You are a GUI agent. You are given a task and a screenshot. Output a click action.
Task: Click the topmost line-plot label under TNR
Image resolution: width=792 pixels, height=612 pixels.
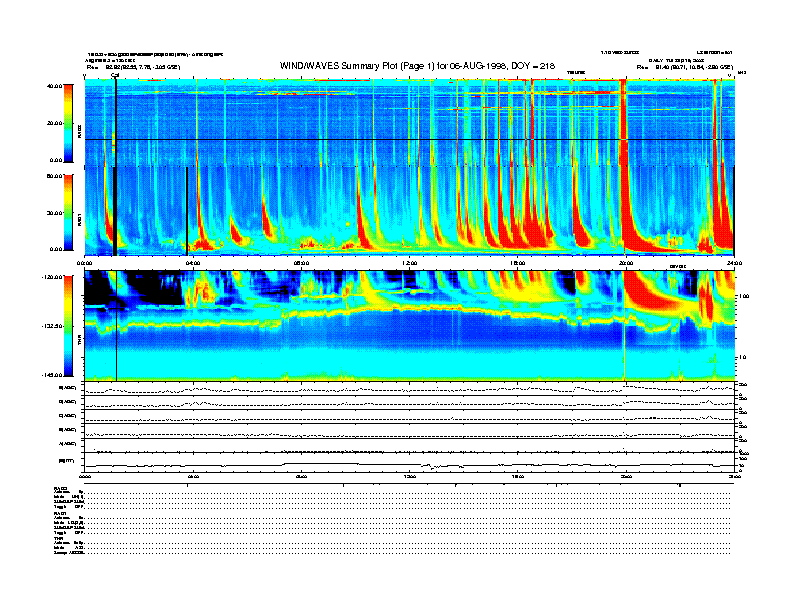pyautogui.click(x=68, y=388)
